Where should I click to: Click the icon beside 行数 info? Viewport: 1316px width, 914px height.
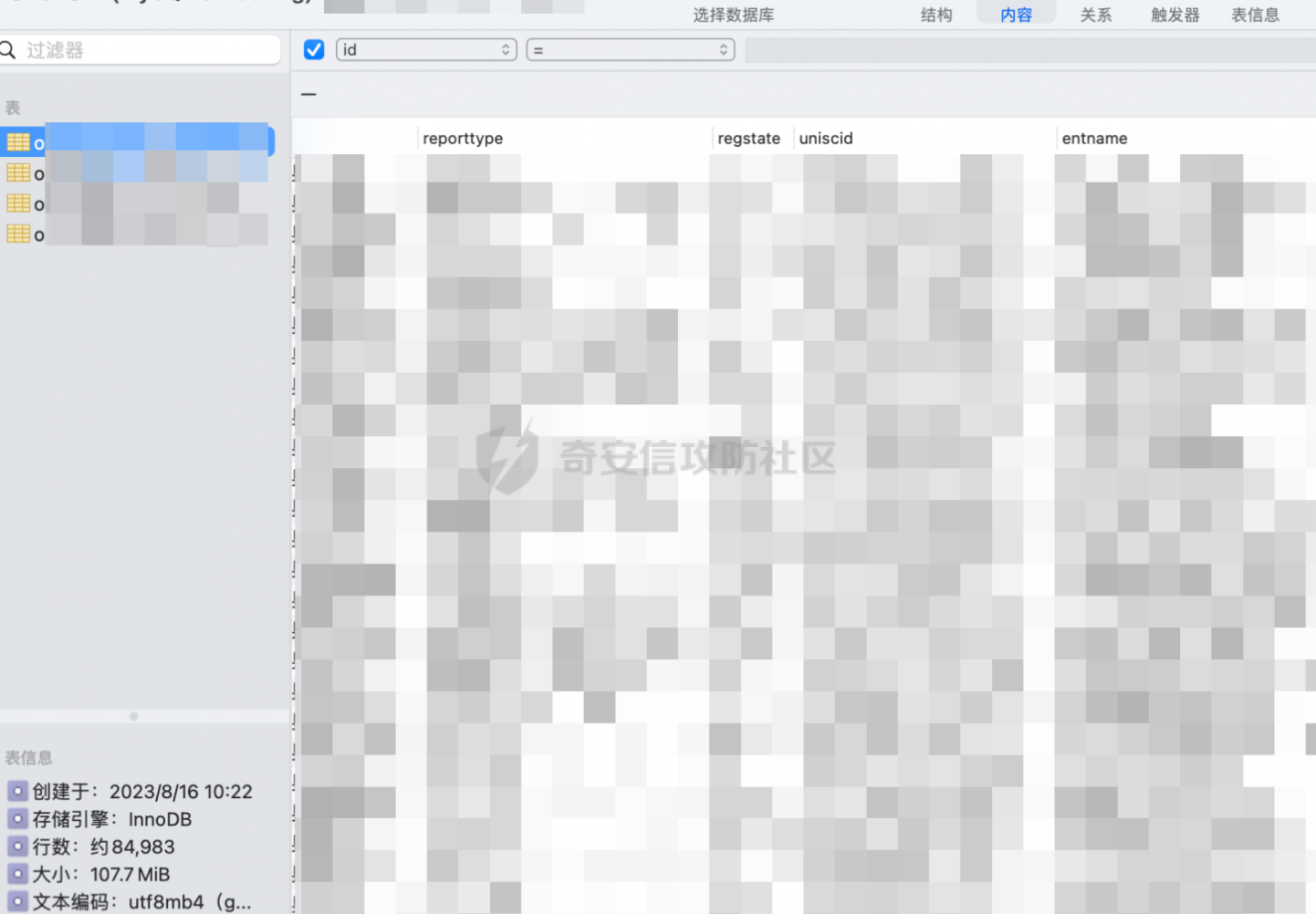(x=16, y=846)
